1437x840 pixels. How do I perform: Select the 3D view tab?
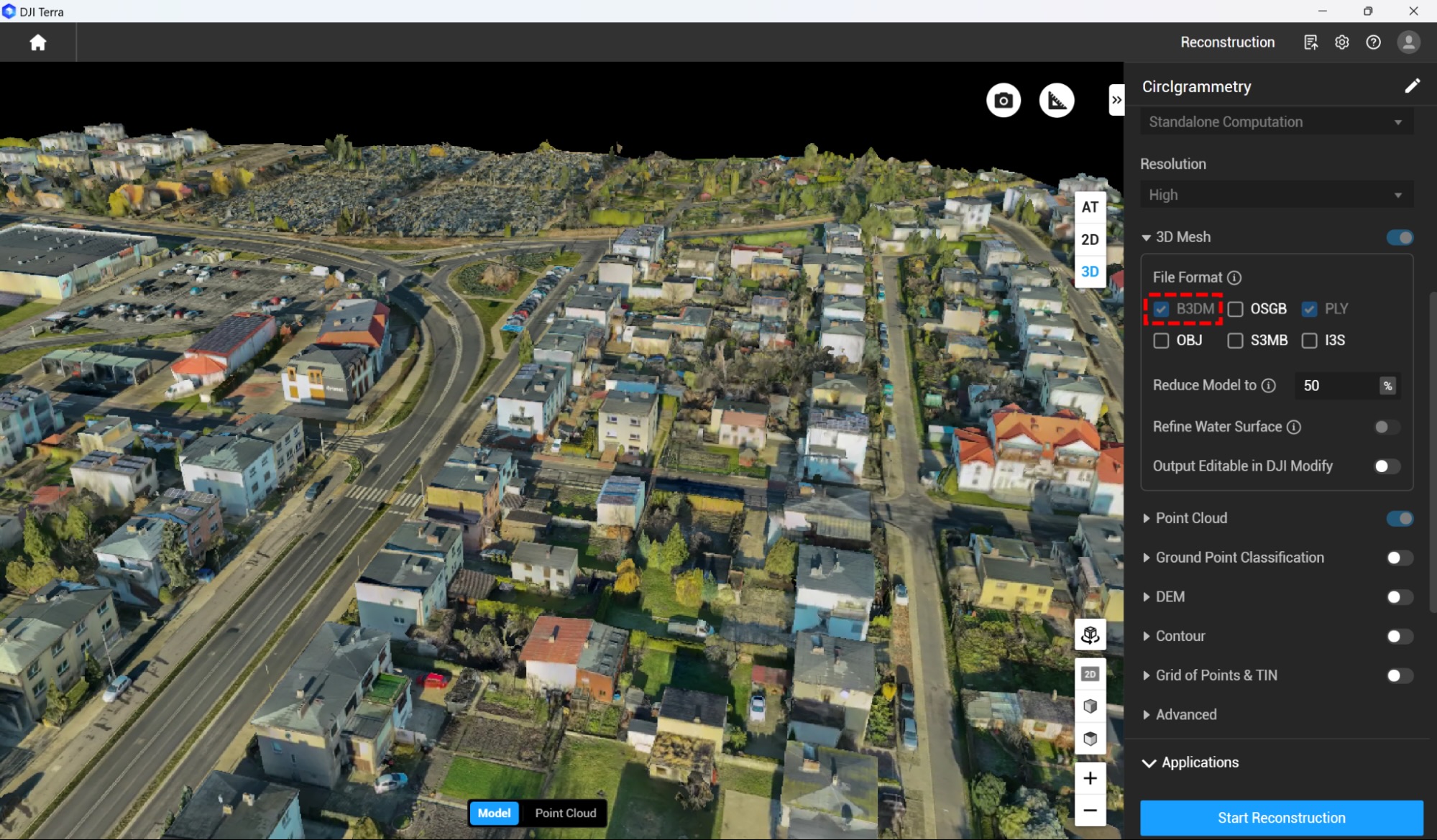tap(1090, 272)
